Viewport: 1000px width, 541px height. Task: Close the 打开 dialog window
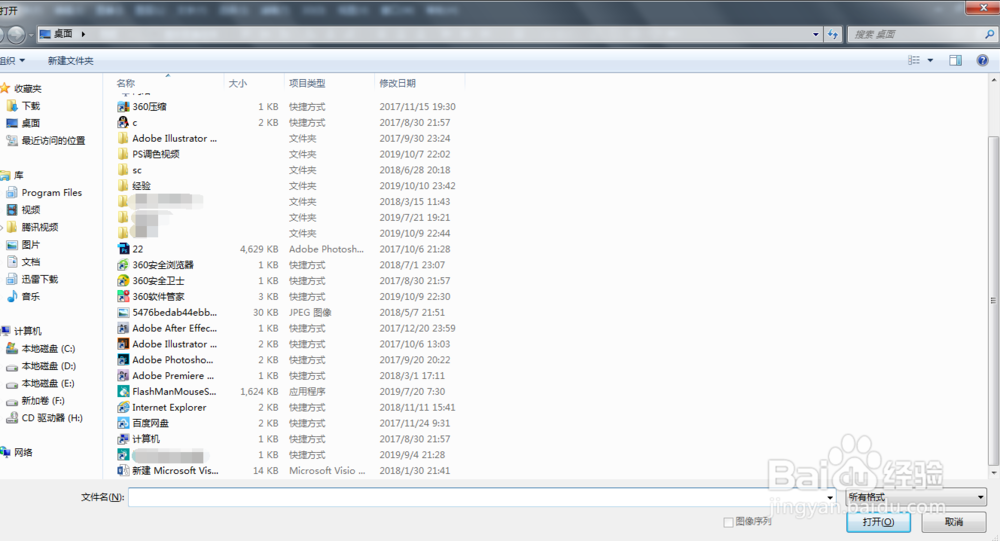tap(983, 7)
